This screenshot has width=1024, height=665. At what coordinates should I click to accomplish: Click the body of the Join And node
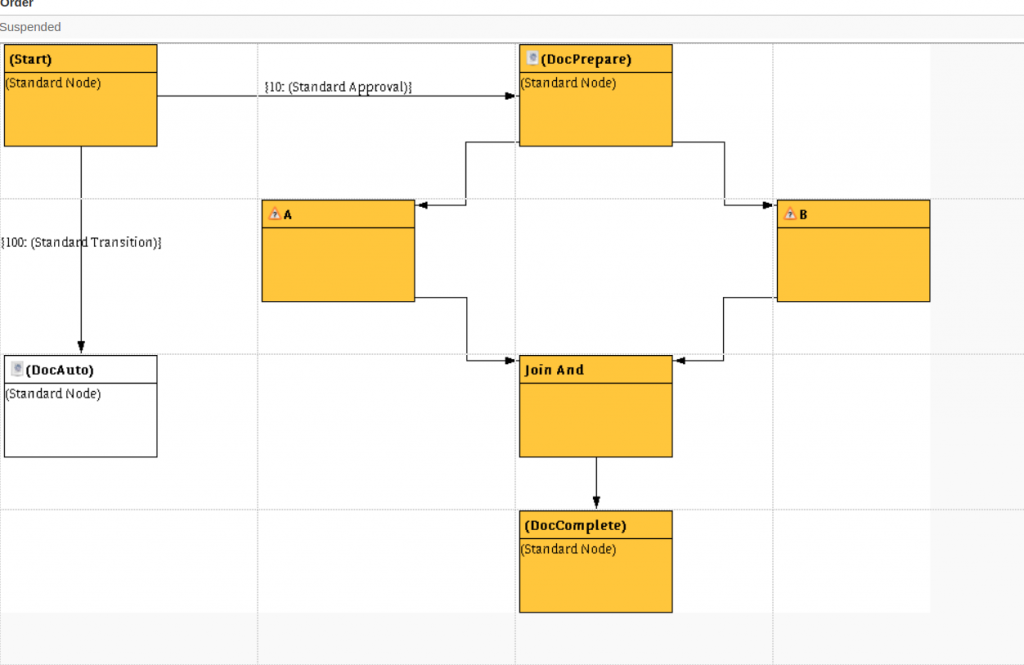(x=596, y=420)
